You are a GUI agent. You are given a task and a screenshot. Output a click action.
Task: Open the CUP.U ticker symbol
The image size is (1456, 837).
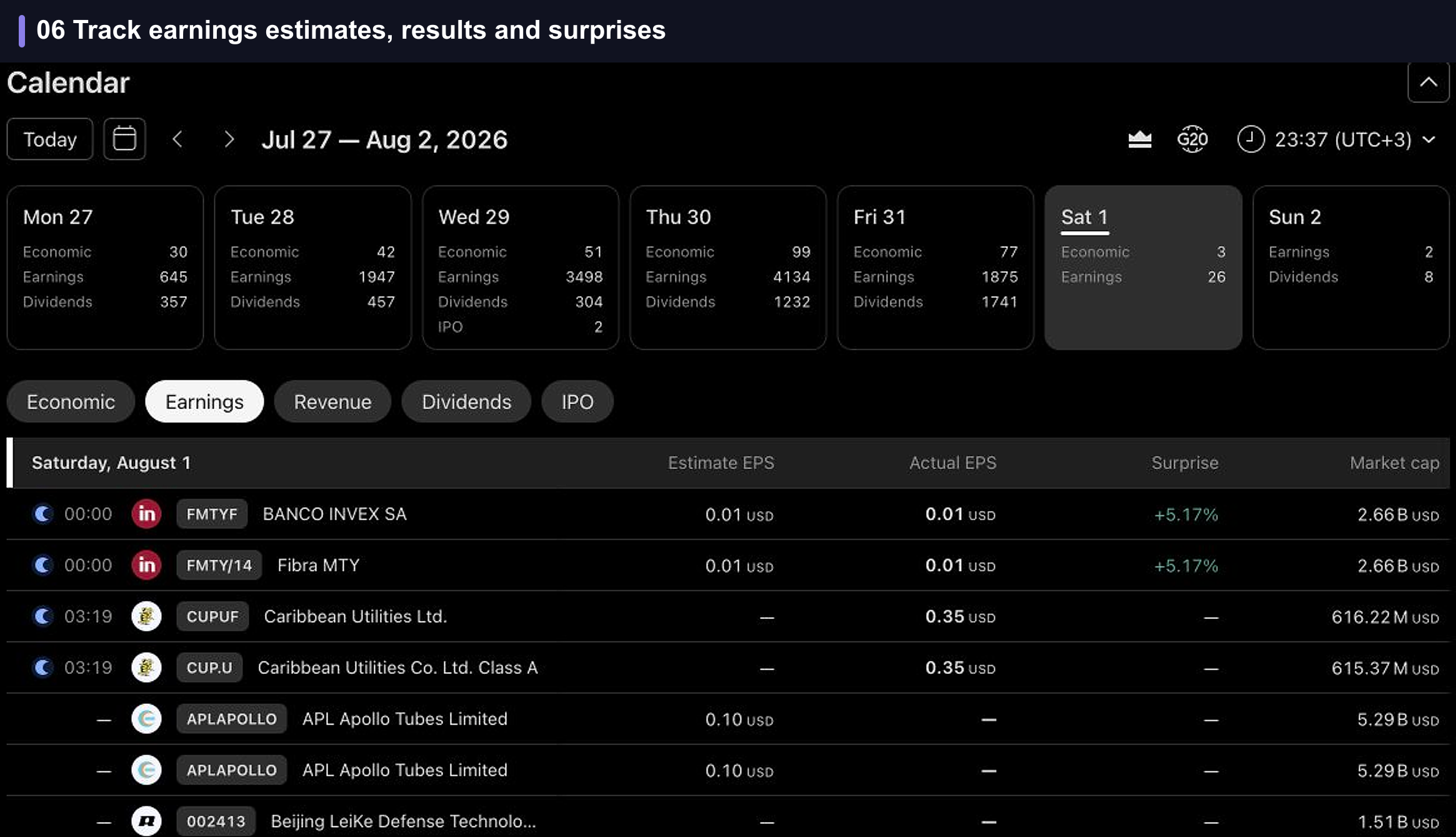[209, 668]
